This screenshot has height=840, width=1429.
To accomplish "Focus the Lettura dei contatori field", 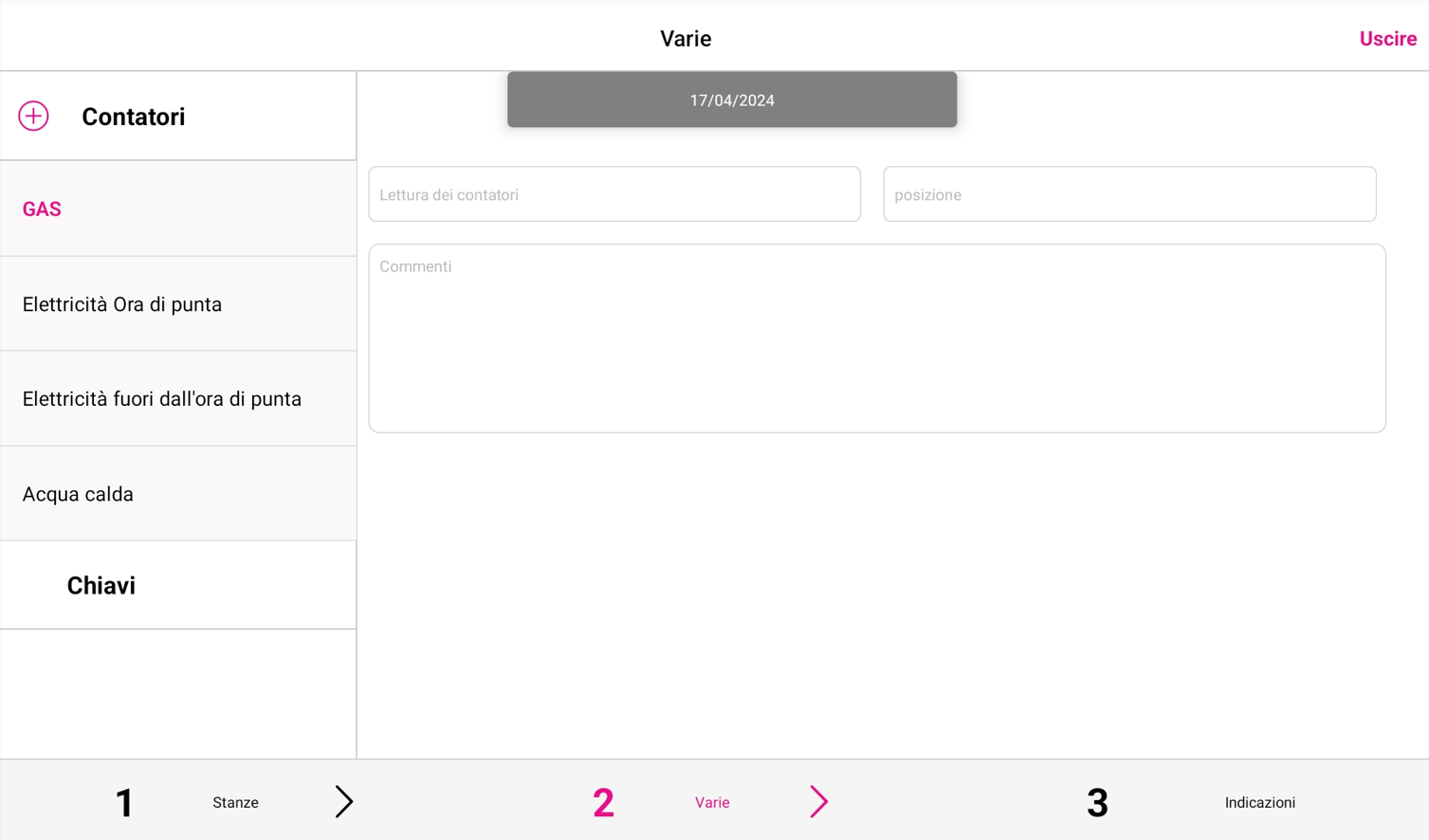I will [x=614, y=194].
